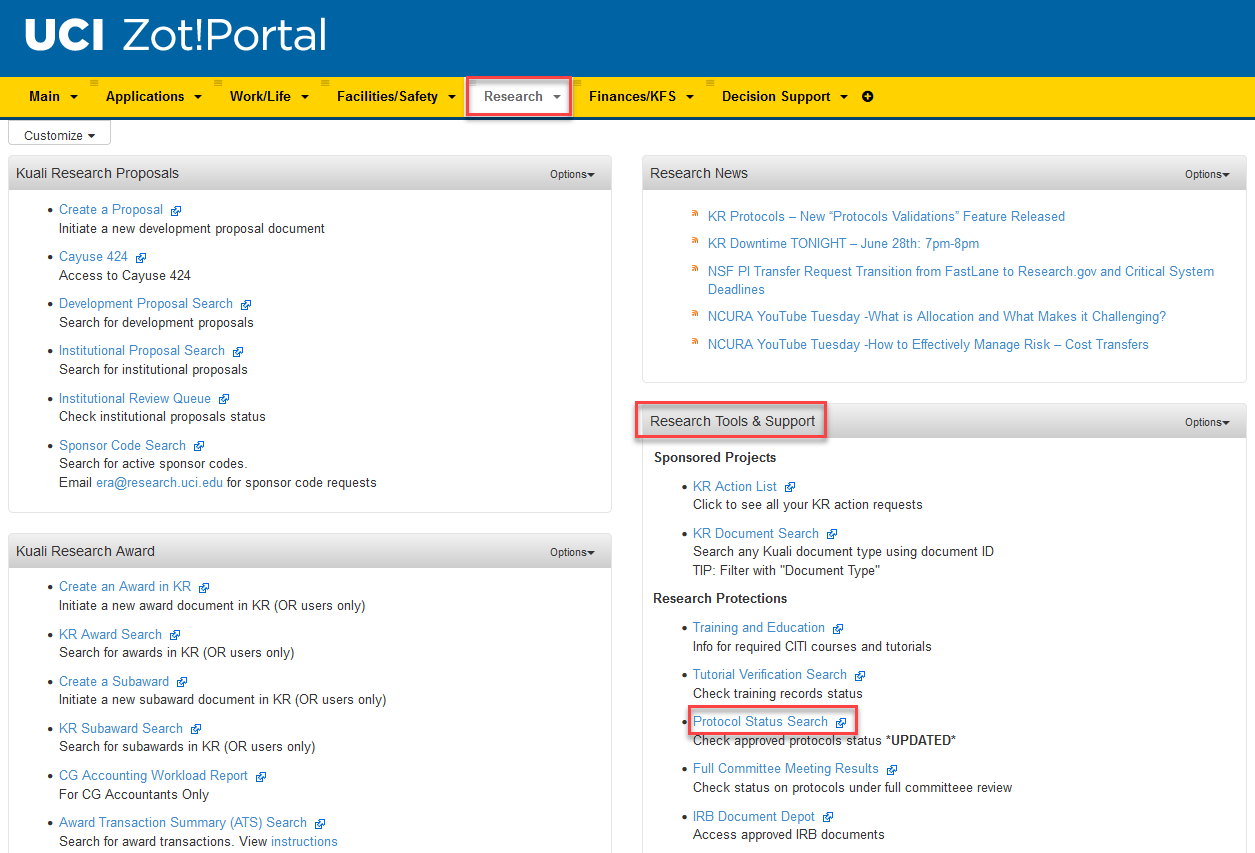
Task: Open the Create a Proposal link
Action: 111,210
